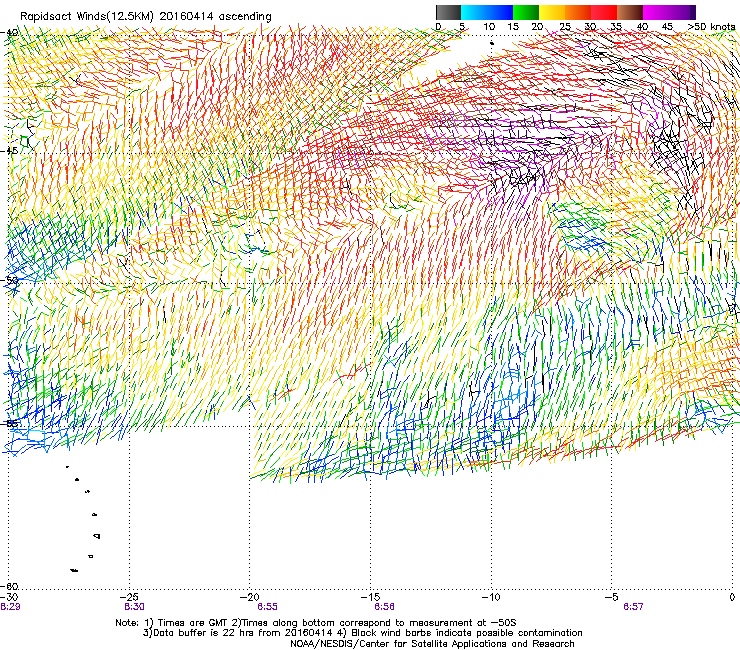The image size is (740, 650).
Task: Click the '-30' longitude axis label
Action: coord(9,597)
